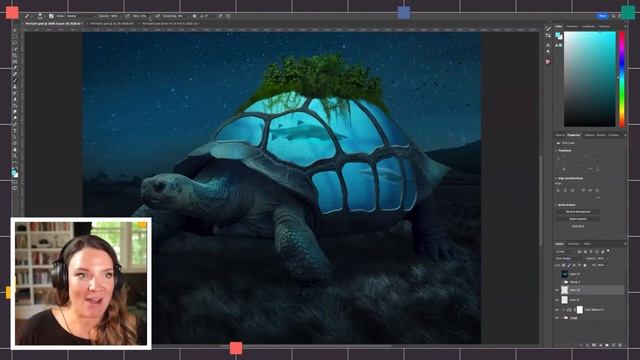Click the Select Subject button
The image size is (640, 360).
click(x=578, y=219)
